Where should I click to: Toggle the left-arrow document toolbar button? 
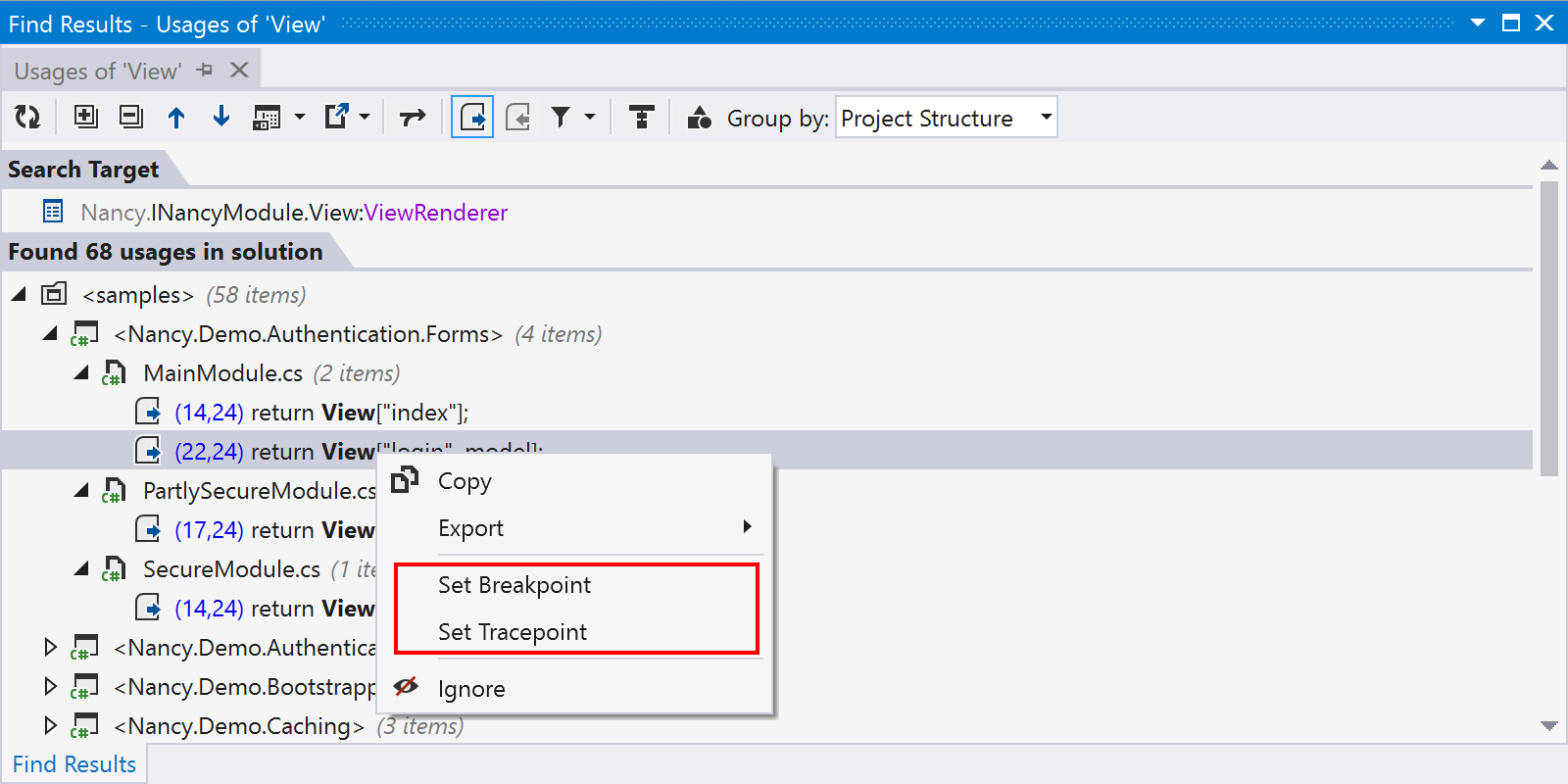pyautogui.click(x=518, y=118)
